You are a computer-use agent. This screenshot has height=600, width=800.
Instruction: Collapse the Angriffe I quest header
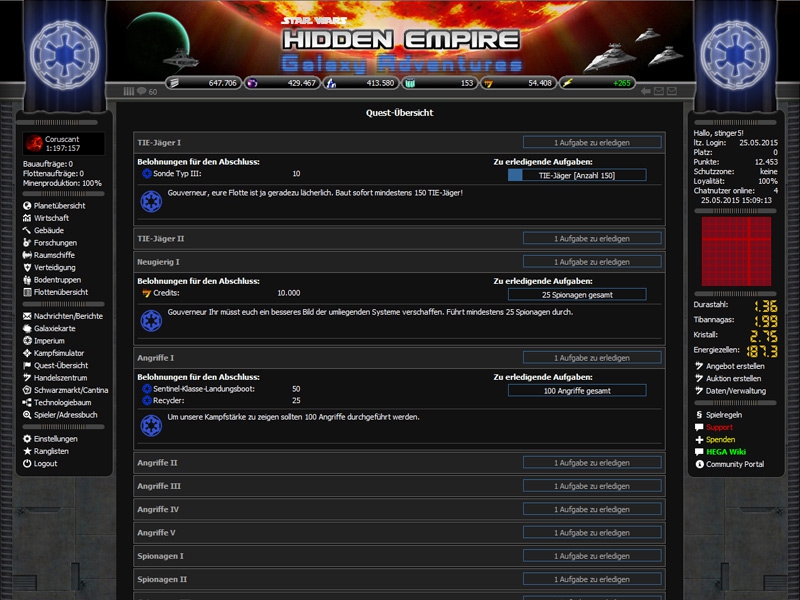(x=399, y=358)
